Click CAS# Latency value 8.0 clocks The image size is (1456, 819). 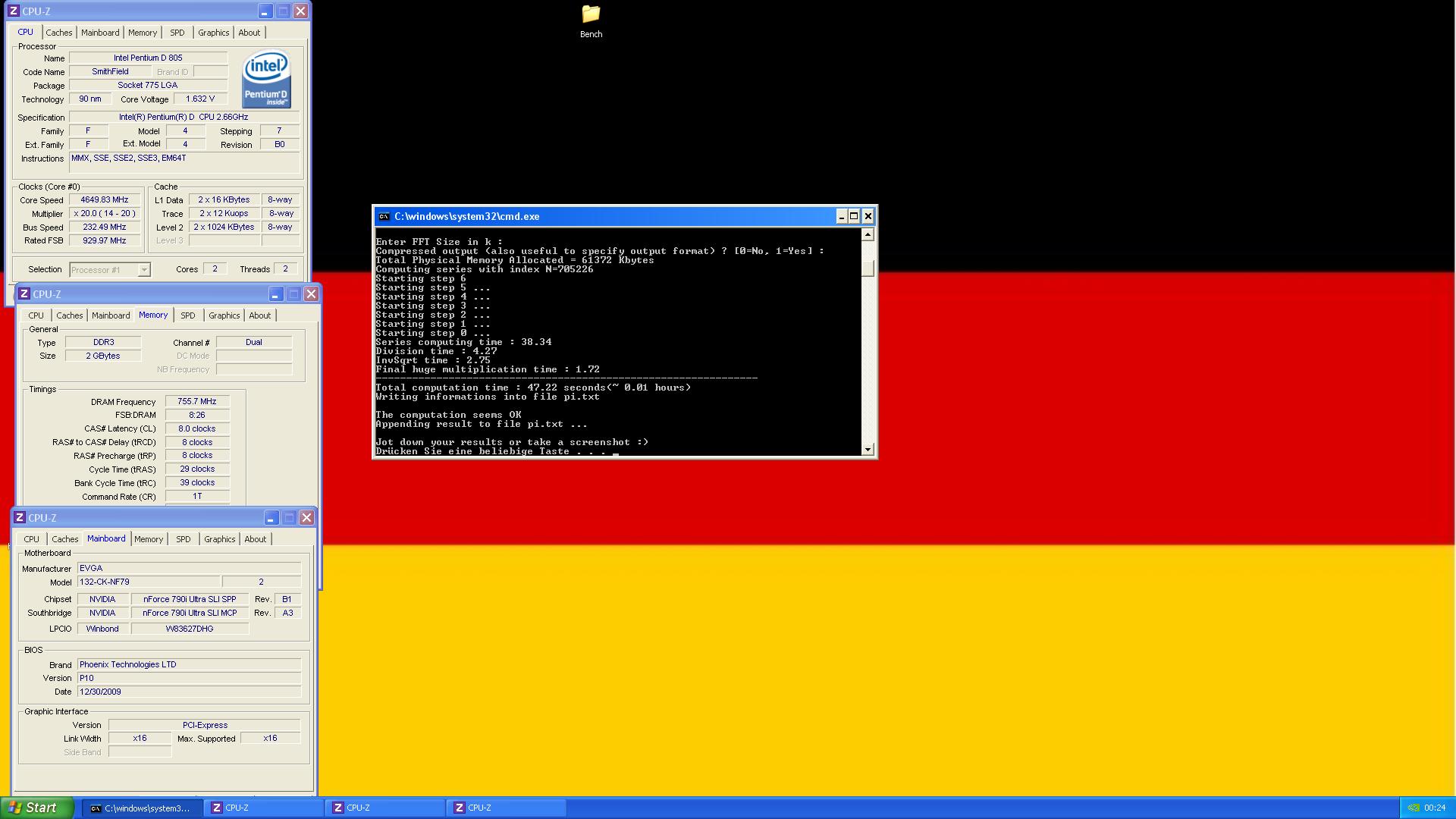click(197, 429)
